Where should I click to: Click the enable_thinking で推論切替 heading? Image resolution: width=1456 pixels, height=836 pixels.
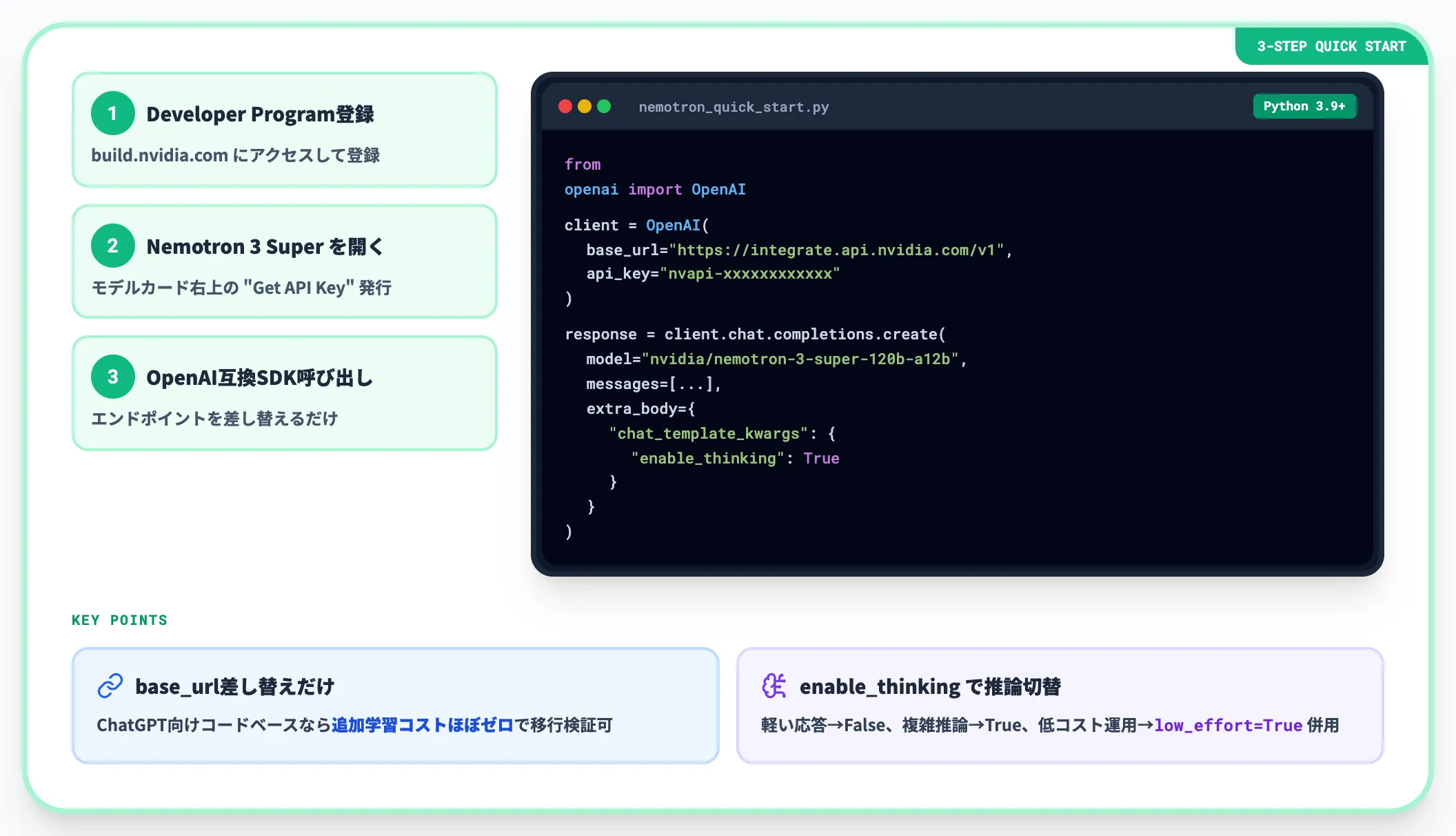click(x=930, y=686)
